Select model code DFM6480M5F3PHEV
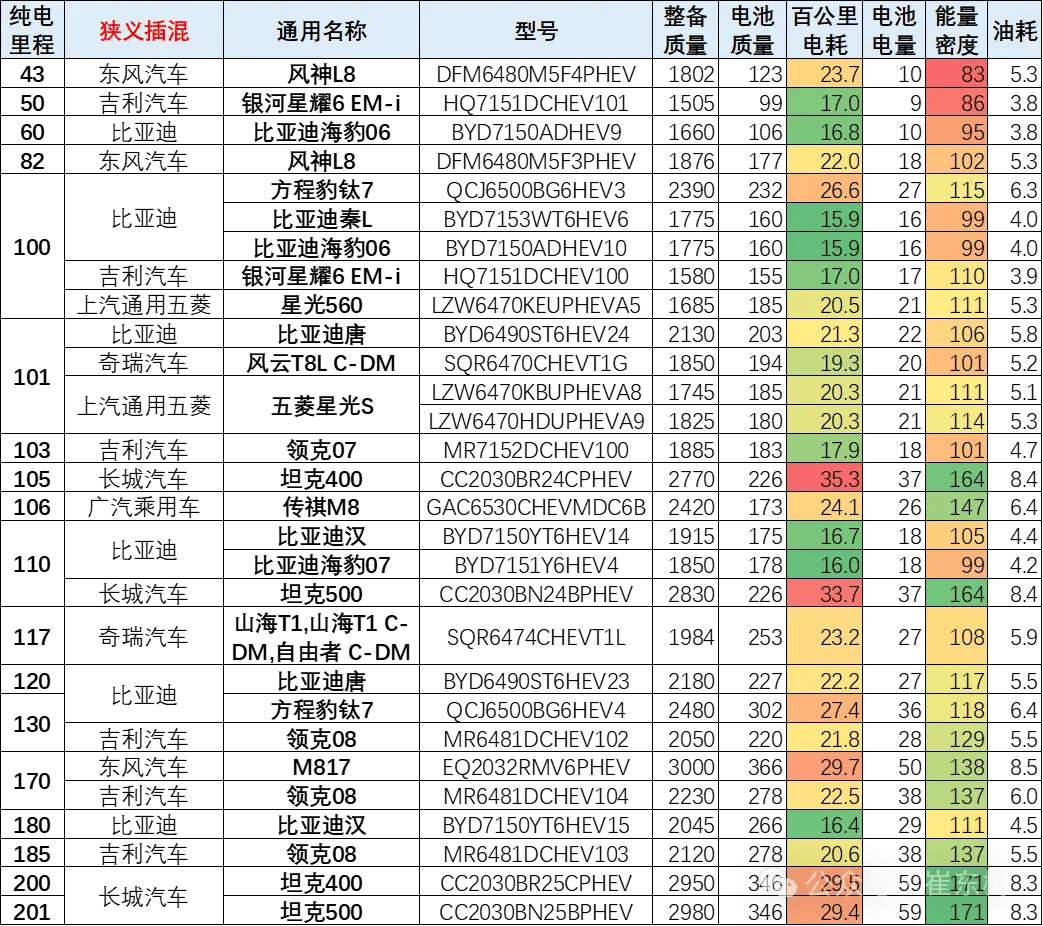Screen dimensions: 1043x926 (536, 161)
